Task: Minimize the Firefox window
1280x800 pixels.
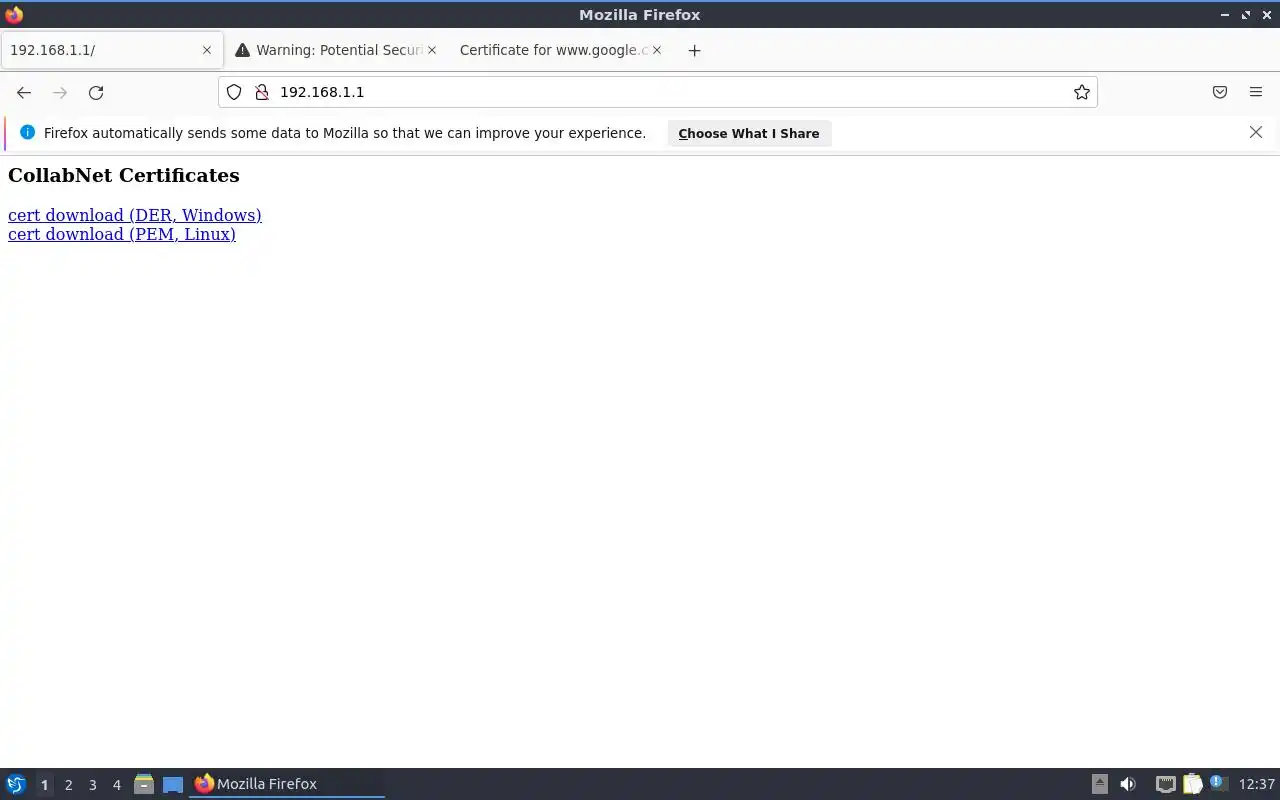Action: (1225, 15)
